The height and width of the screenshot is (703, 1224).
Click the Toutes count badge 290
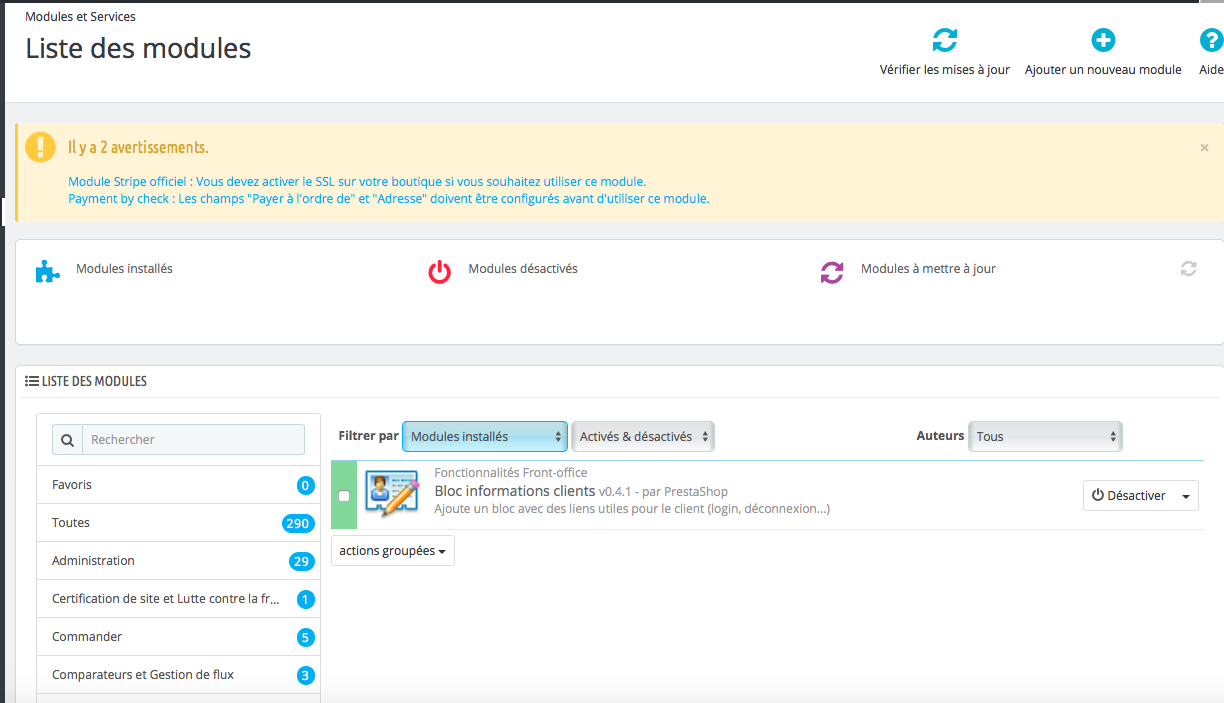point(298,523)
